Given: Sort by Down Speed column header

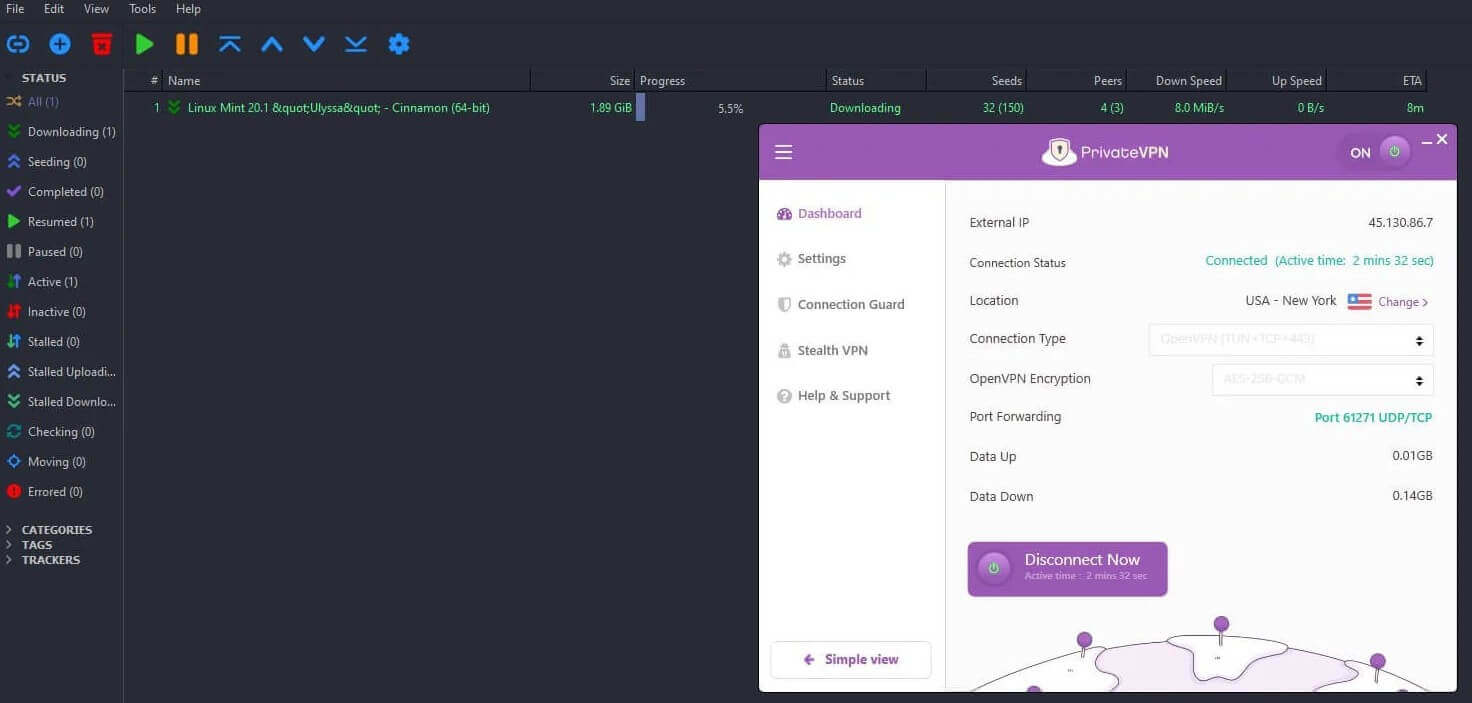Looking at the screenshot, I should [x=1176, y=81].
